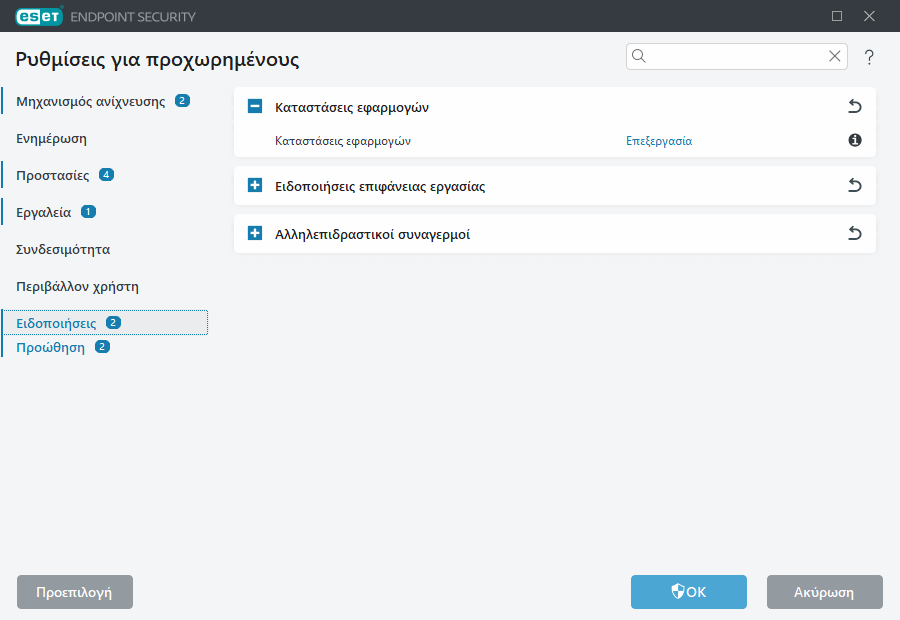Open the Επεξεργασία link
900x620 pixels.
click(659, 141)
